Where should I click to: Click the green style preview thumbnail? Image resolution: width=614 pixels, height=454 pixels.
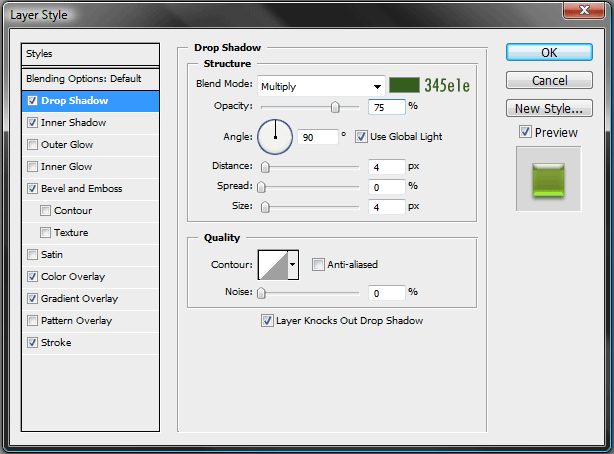click(x=548, y=179)
